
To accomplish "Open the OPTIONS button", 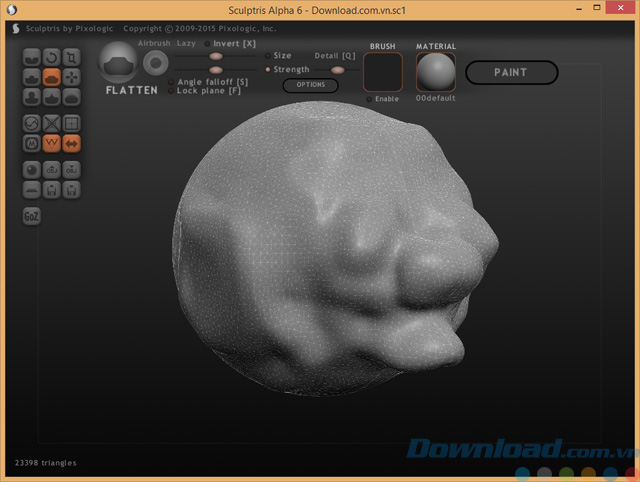I will (311, 85).
